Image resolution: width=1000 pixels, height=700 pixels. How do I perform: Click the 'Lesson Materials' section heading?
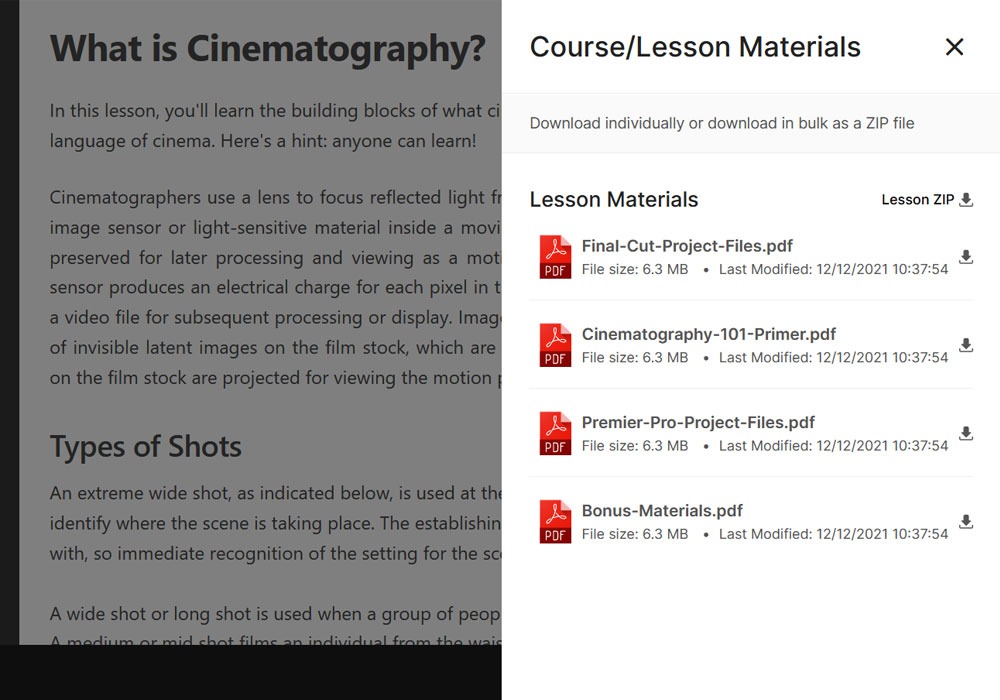[x=614, y=200]
